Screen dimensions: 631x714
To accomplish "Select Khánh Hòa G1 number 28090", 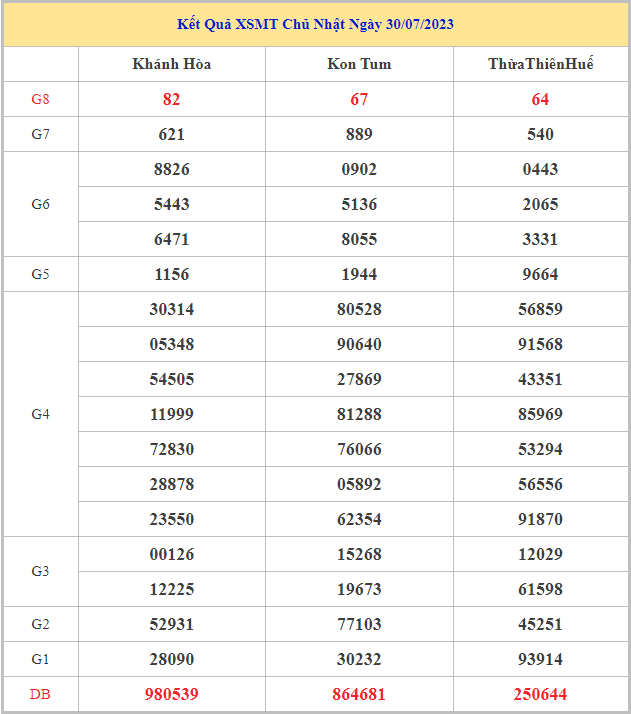I will click(172, 659).
